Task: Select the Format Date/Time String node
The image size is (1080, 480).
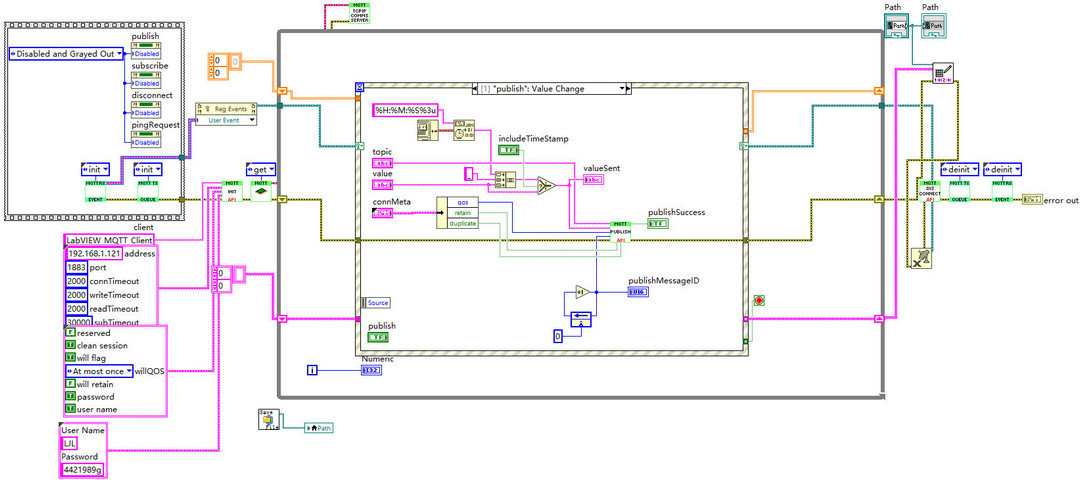Action: [463, 129]
